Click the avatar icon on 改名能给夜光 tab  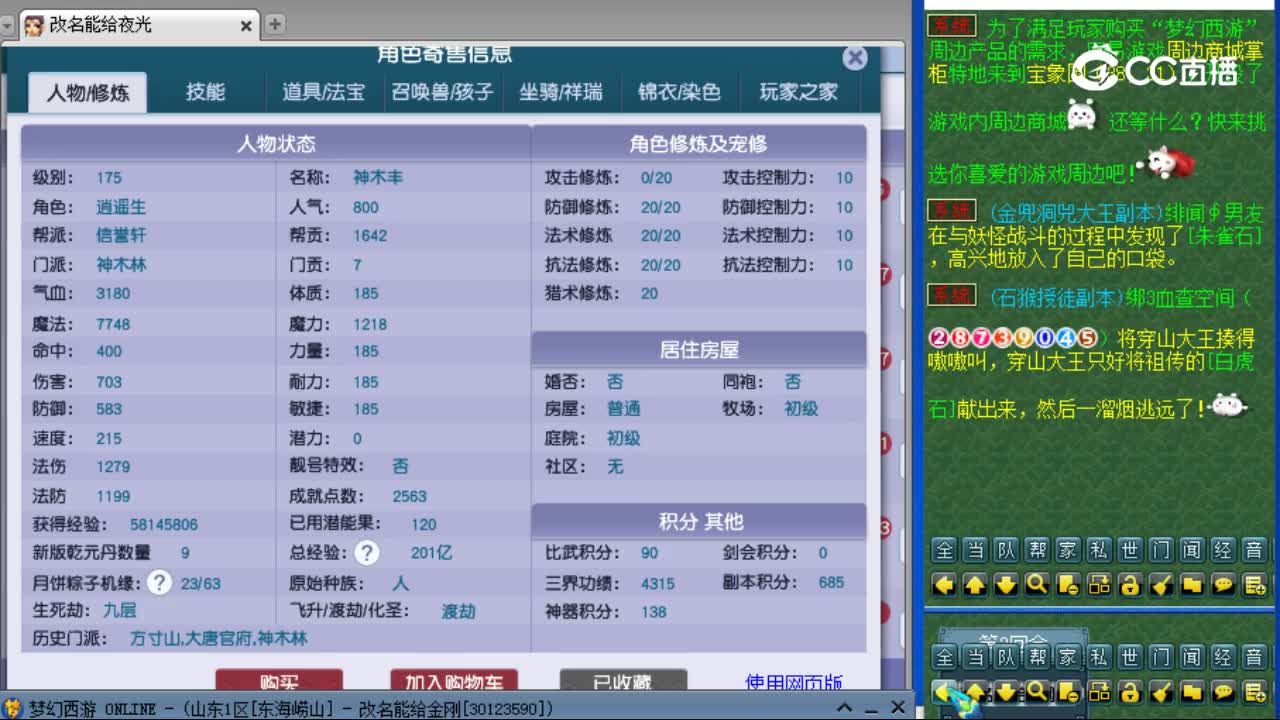click(x=33, y=25)
